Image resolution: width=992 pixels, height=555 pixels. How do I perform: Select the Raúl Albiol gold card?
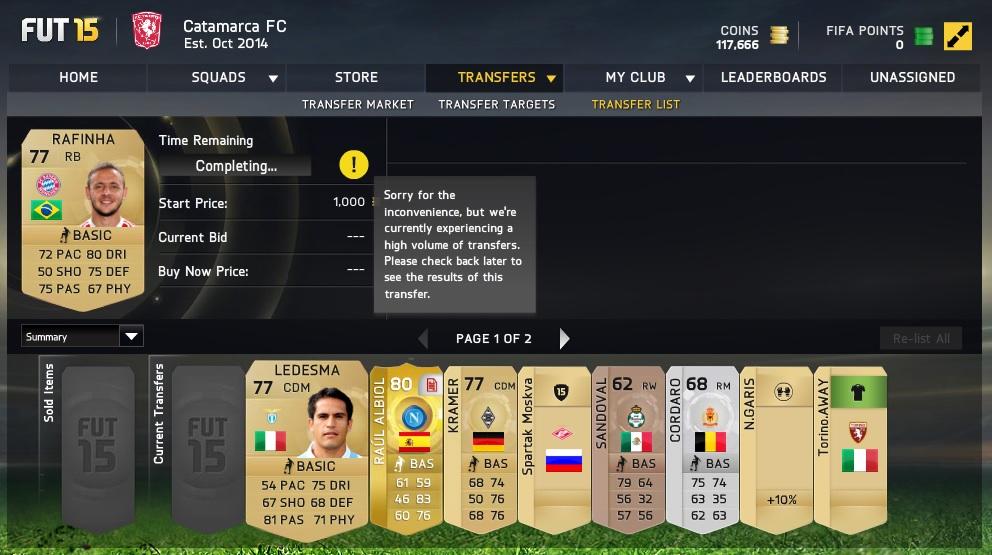(406, 449)
